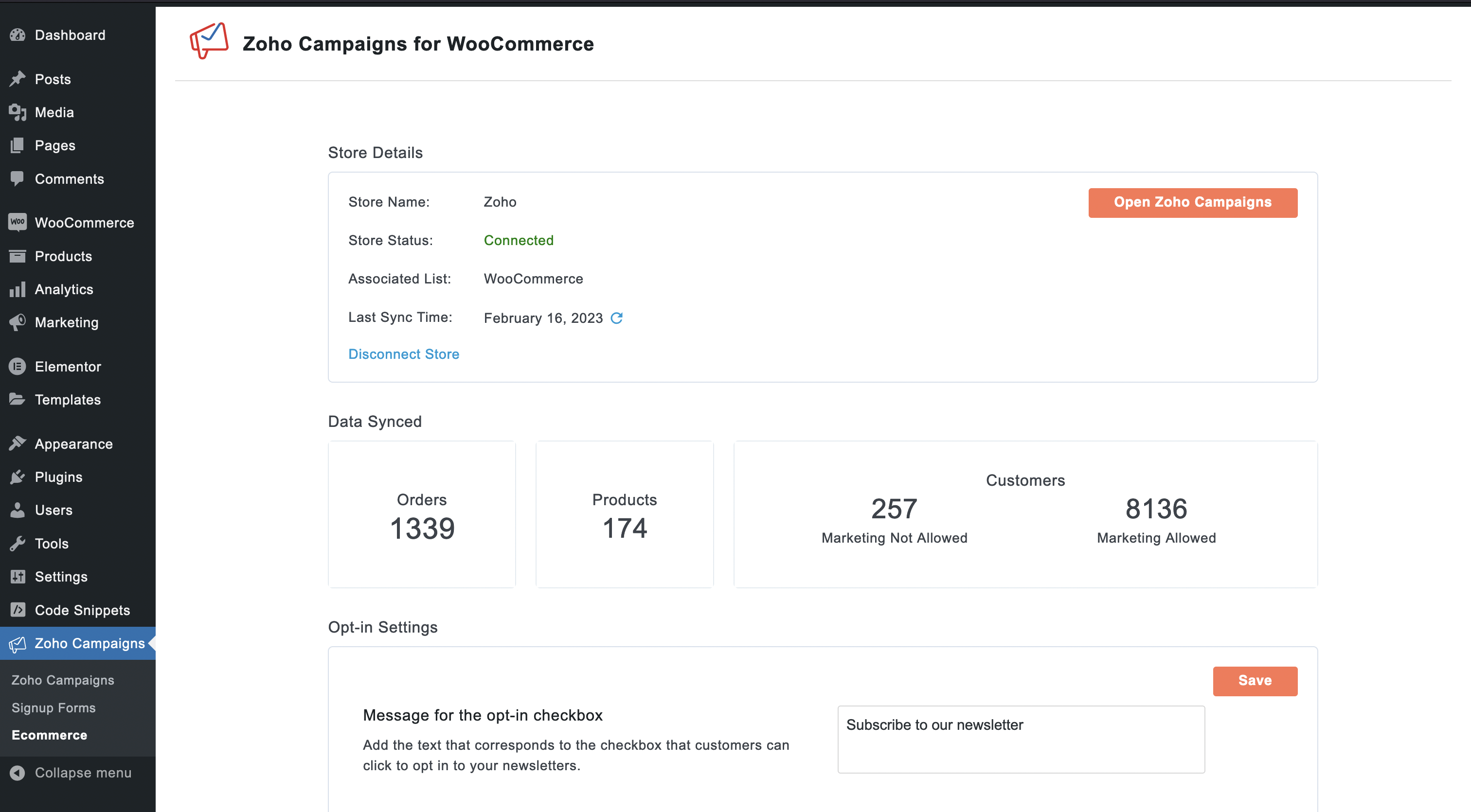Viewport: 1471px width, 812px height.
Task: Click the Products count 174
Action: (x=625, y=529)
